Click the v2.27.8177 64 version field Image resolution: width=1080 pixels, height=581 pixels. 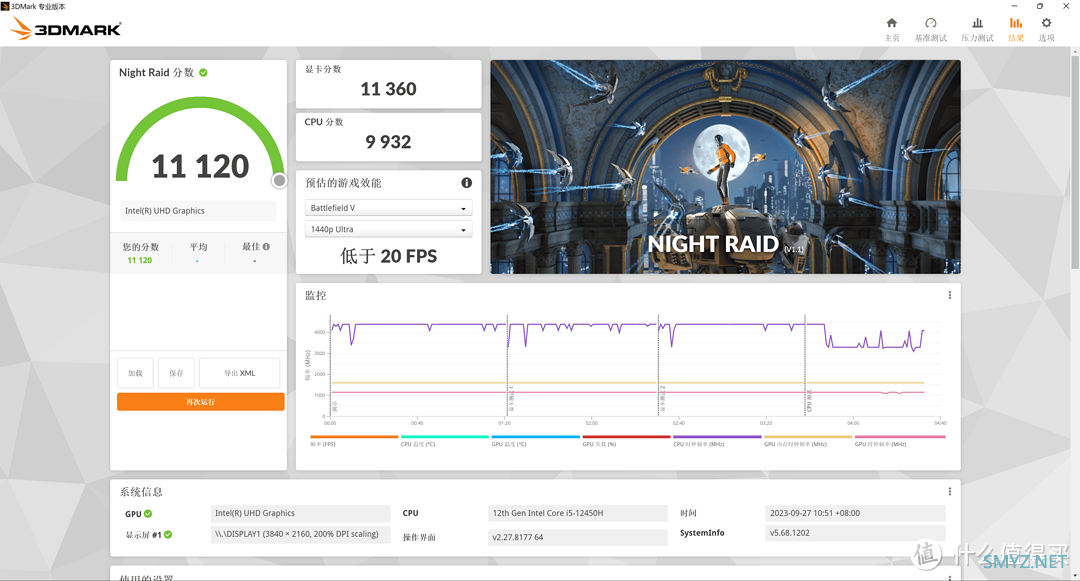(x=577, y=537)
